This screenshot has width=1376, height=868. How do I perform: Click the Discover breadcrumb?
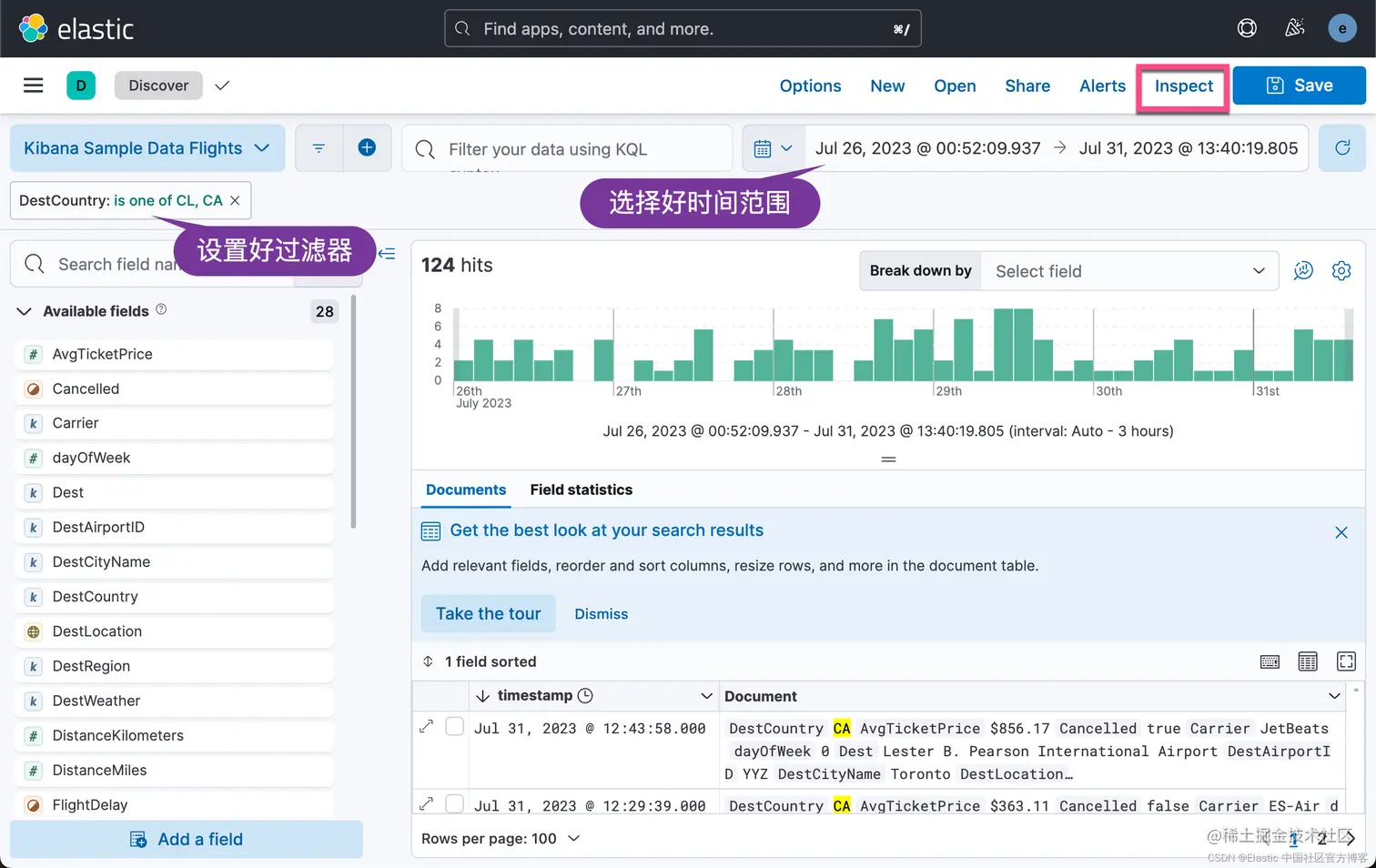tap(158, 86)
